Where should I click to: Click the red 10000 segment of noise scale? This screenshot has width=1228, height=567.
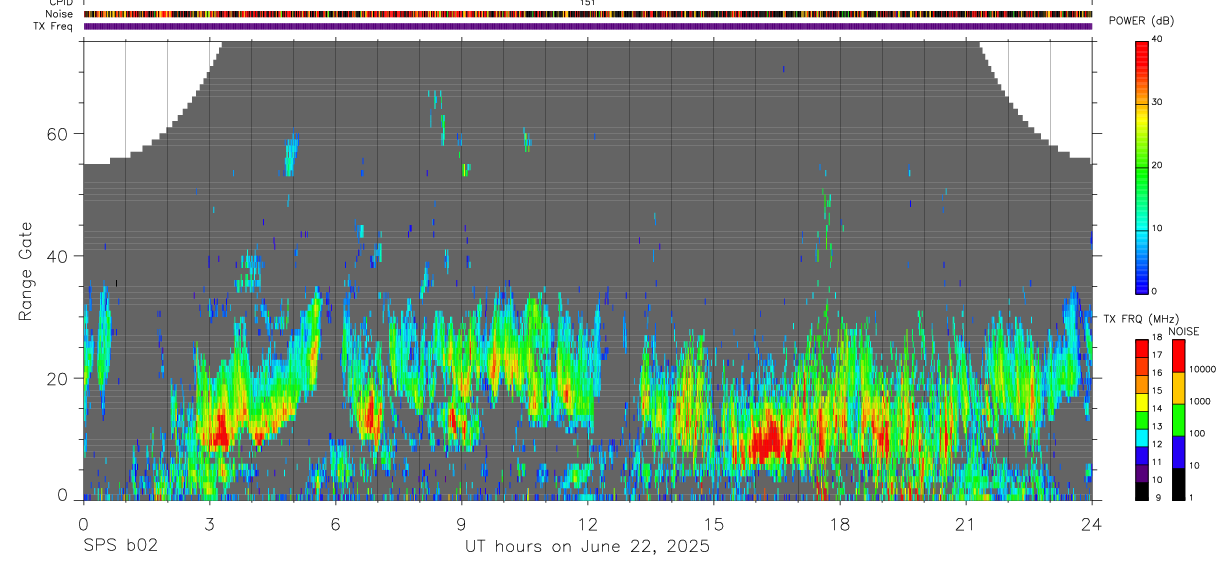[1178, 356]
